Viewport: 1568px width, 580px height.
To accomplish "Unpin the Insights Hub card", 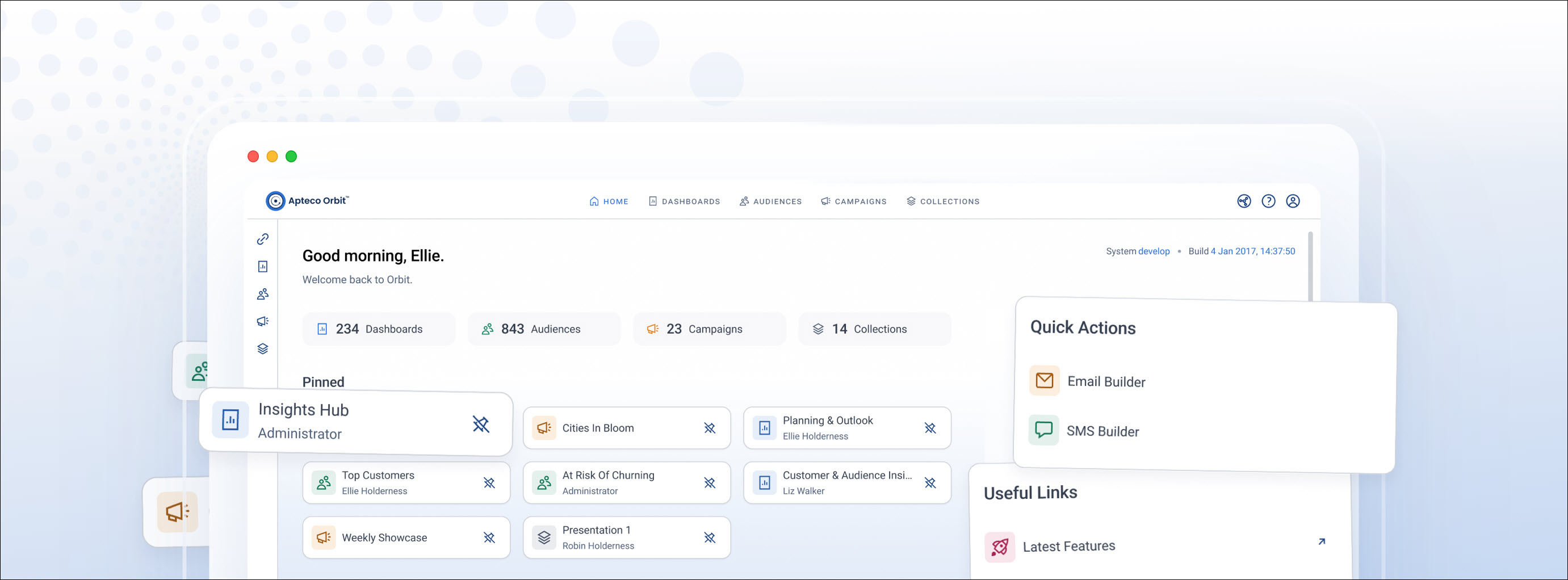I will pyautogui.click(x=481, y=424).
